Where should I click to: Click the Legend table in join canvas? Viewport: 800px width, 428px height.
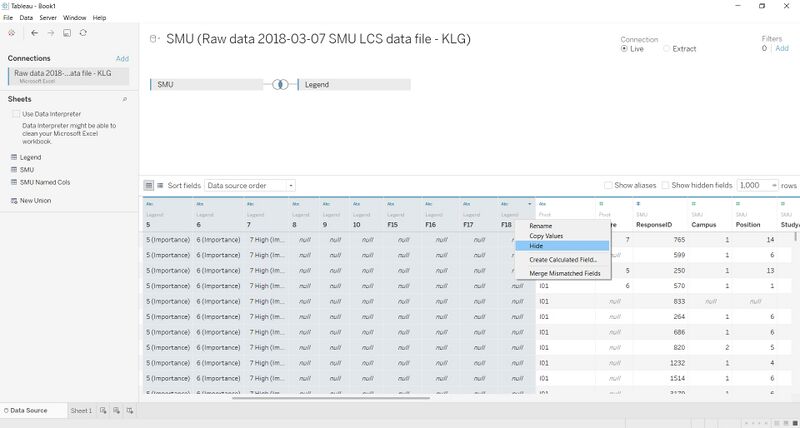[x=354, y=85]
